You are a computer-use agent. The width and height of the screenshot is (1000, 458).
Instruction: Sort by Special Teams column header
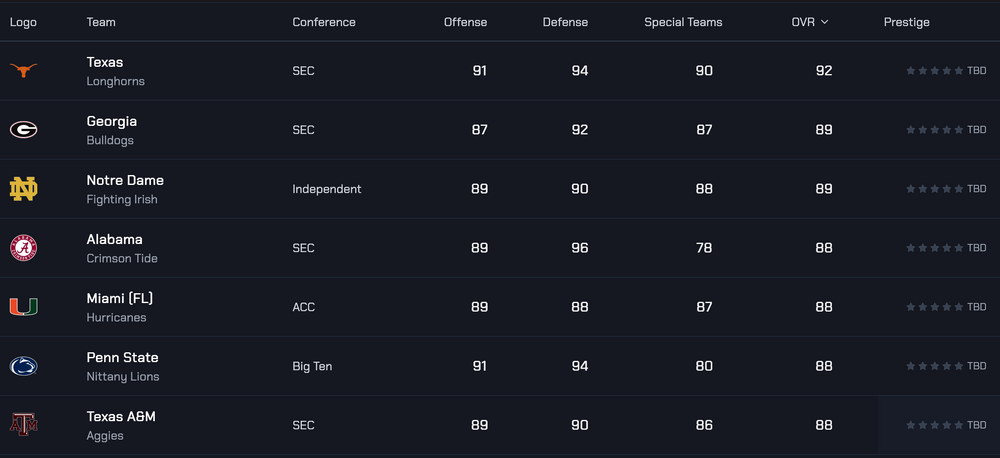tap(683, 22)
